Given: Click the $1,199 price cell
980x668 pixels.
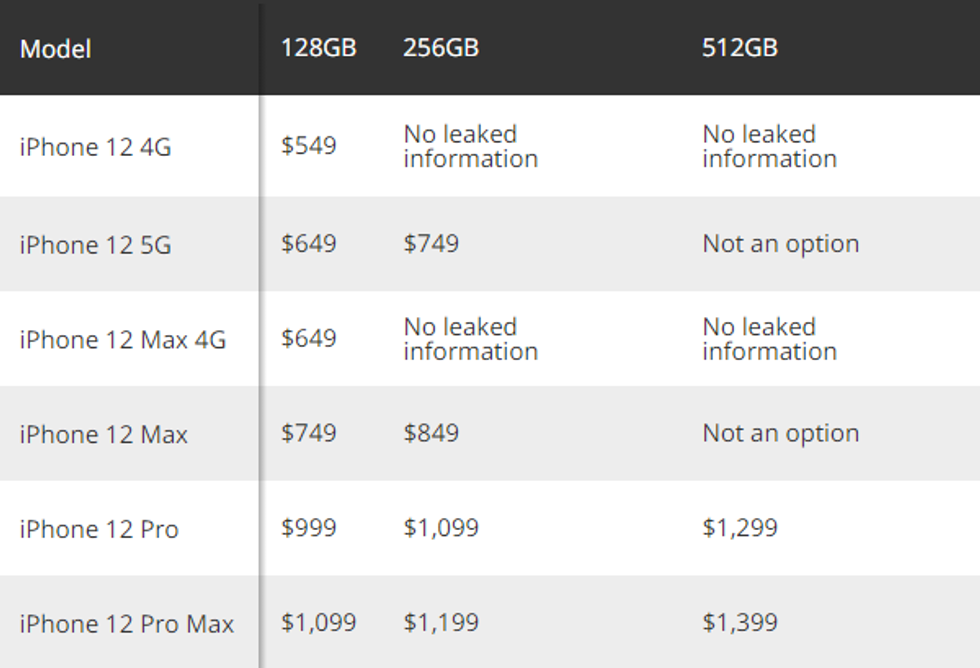Looking at the screenshot, I should (x=441, y=623).
